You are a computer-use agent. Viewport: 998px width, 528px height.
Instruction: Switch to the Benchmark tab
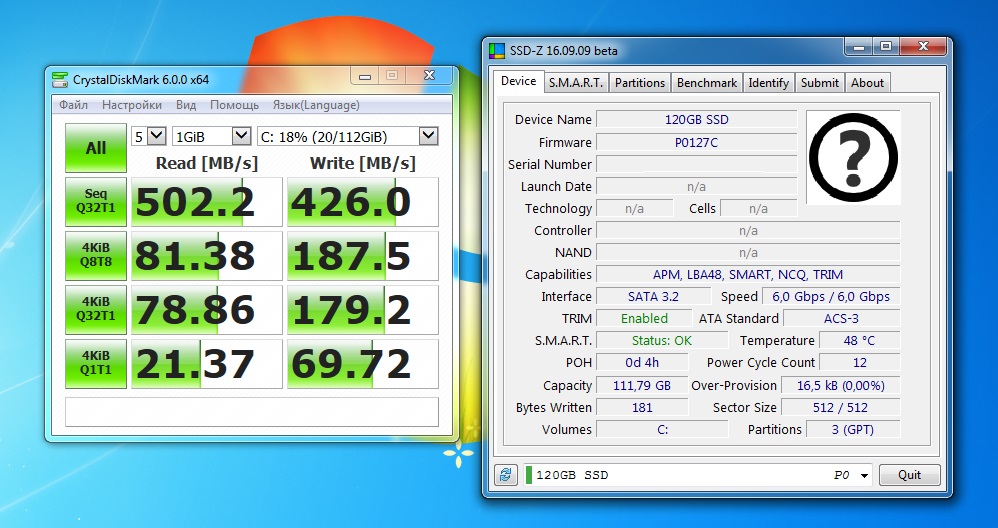pos(706,83)
